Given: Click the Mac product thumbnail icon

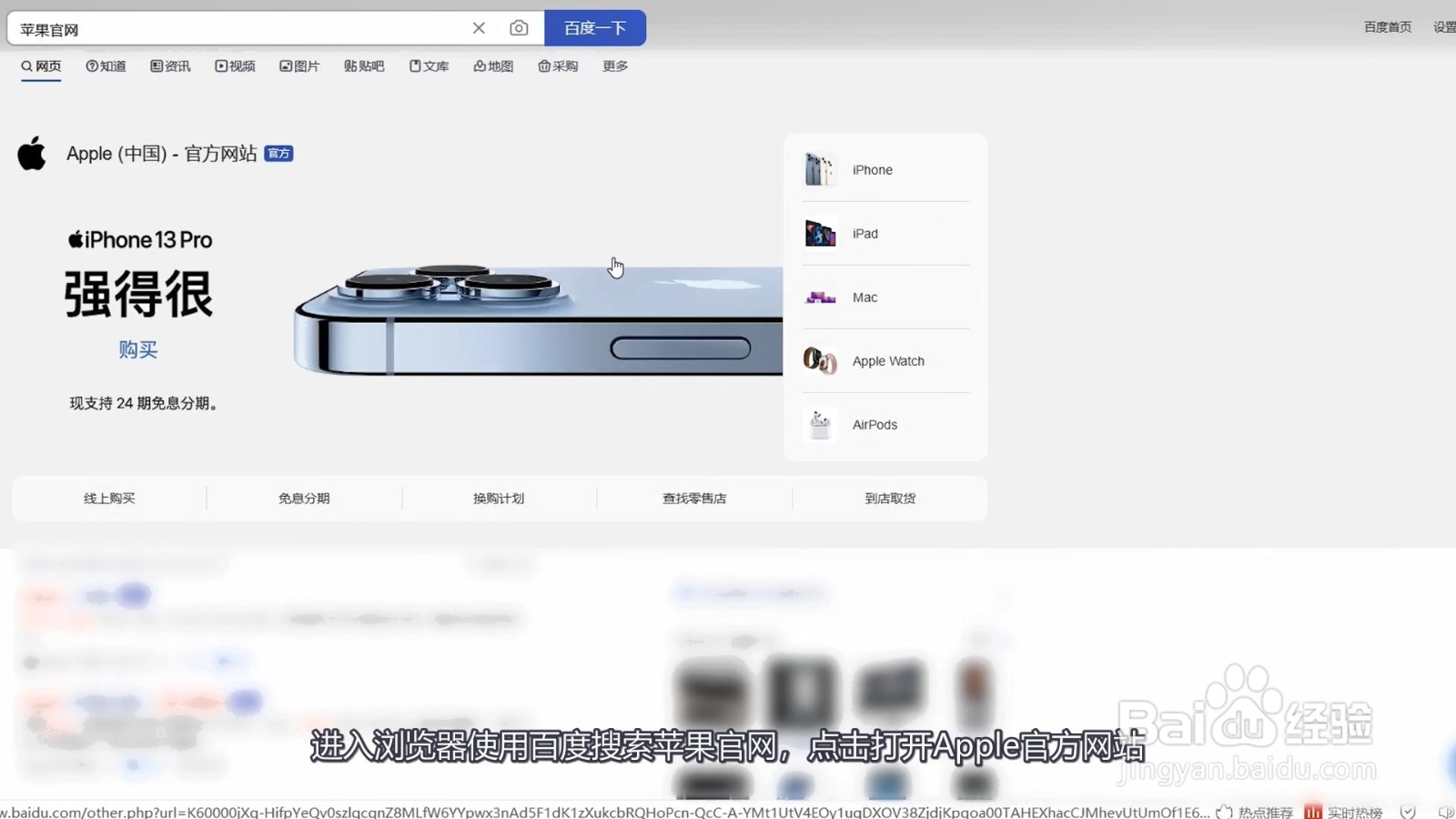Looking at the screenshot, I should pos(820,298).
